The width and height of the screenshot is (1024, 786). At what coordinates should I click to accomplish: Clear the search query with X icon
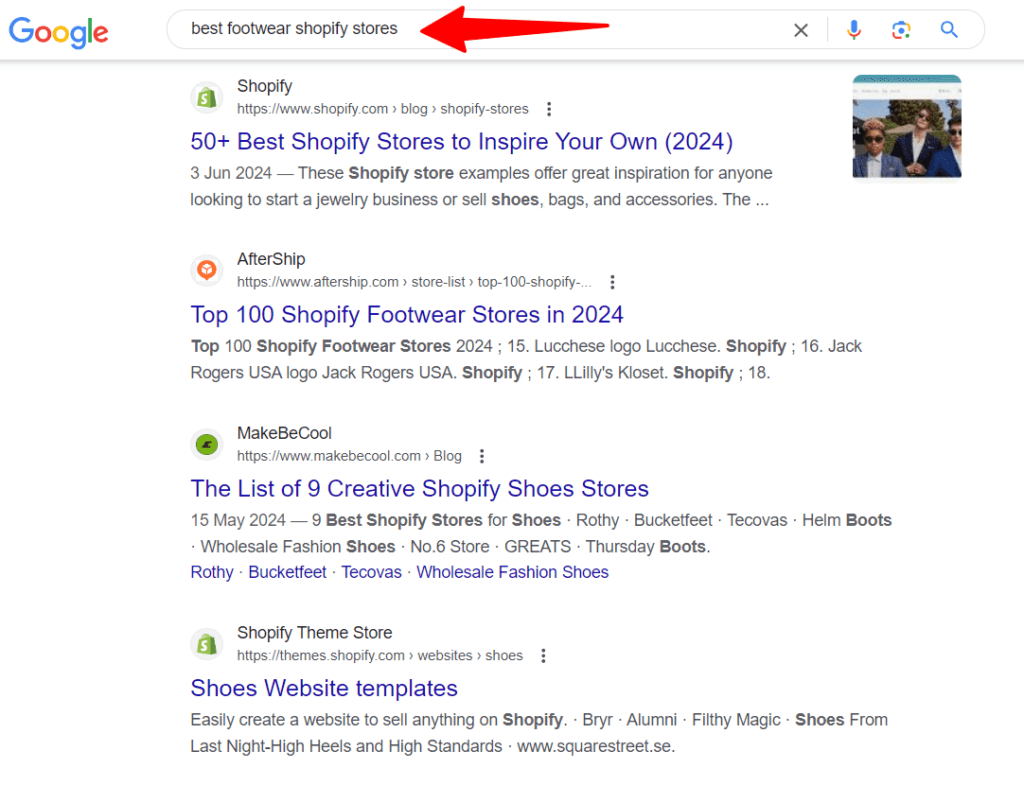(801, 30)
